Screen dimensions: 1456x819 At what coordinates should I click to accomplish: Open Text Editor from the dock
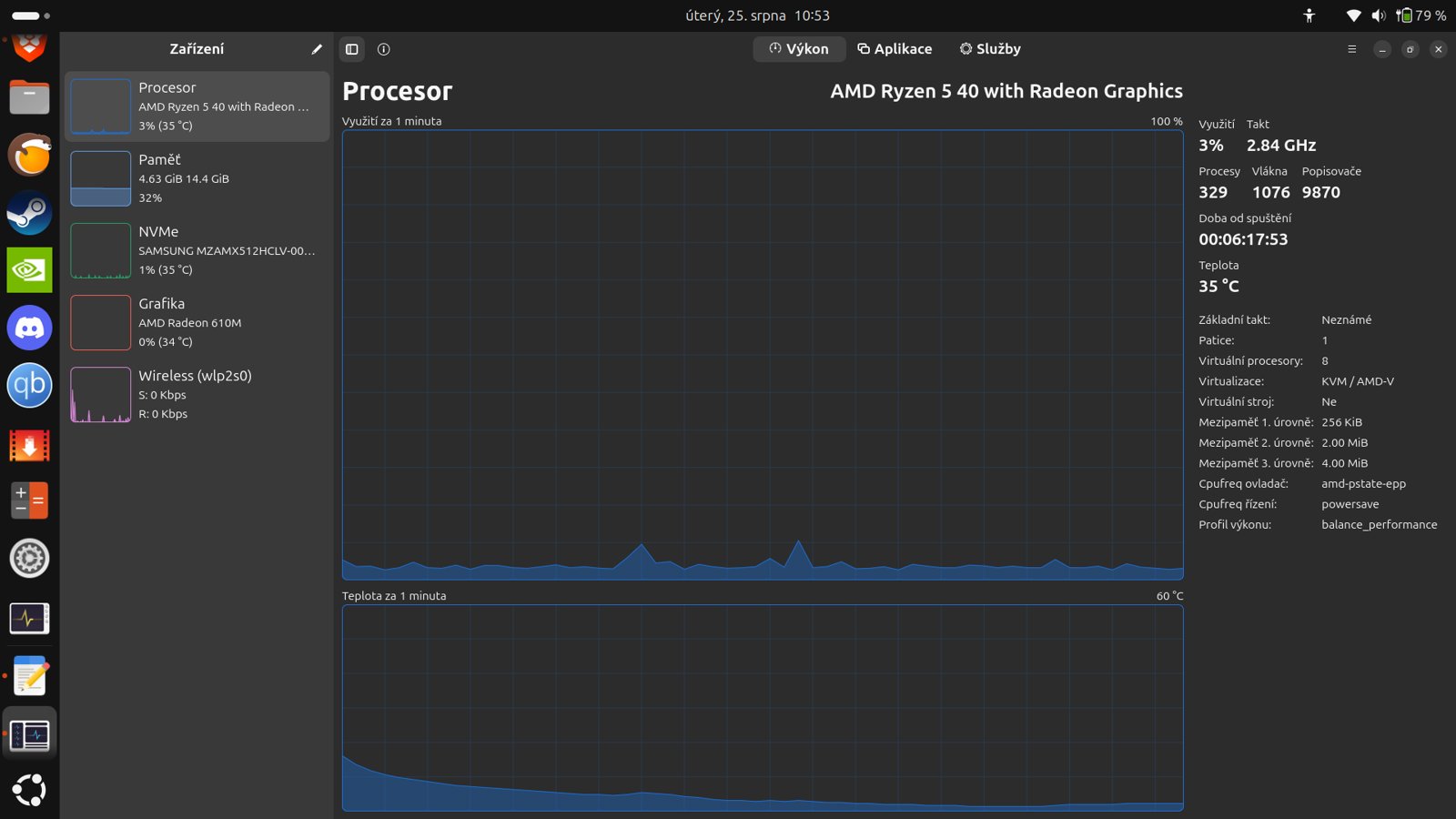click(x=30, y=677)
